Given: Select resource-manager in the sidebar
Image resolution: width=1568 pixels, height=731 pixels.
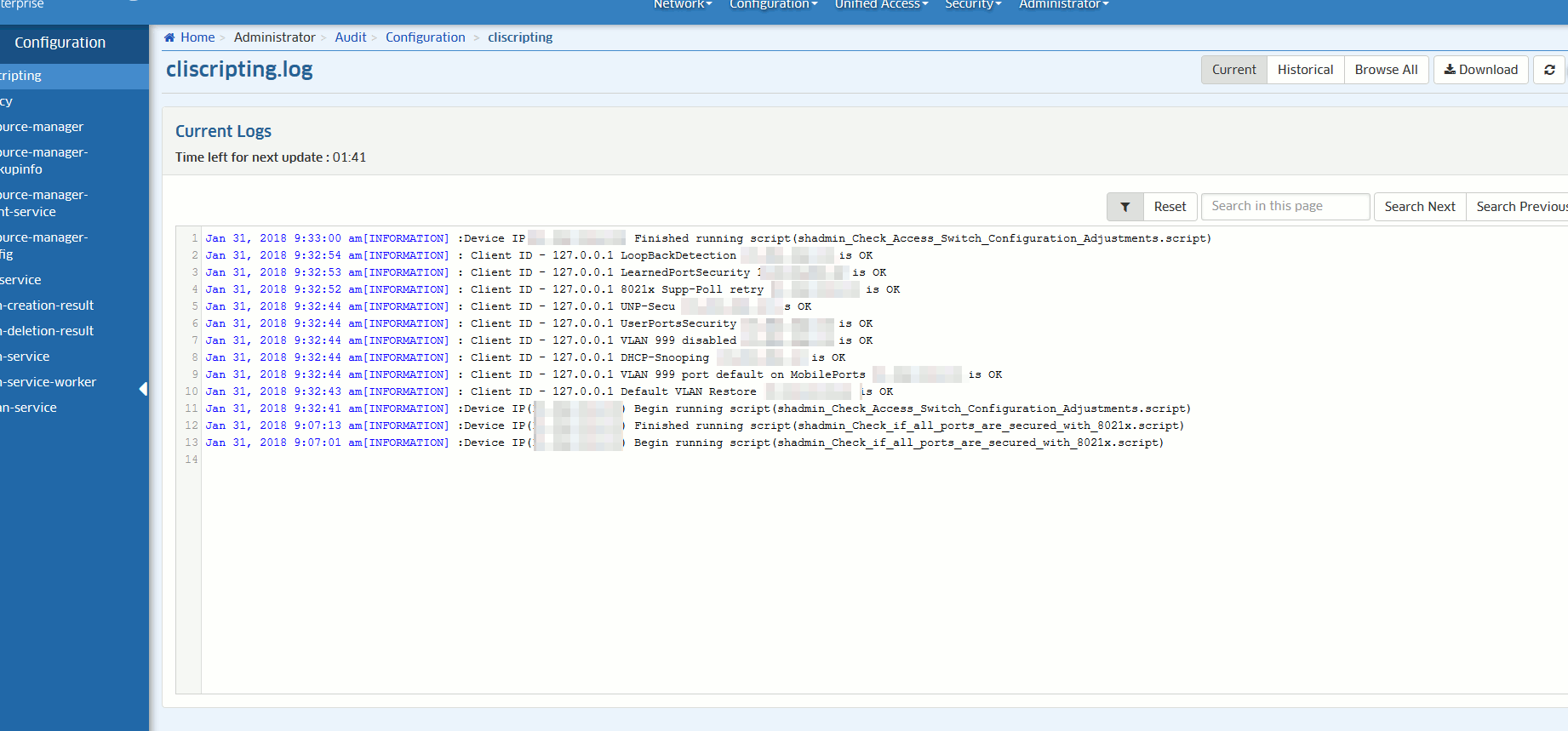Looking at the screenshot, I should tap(43, 127).
